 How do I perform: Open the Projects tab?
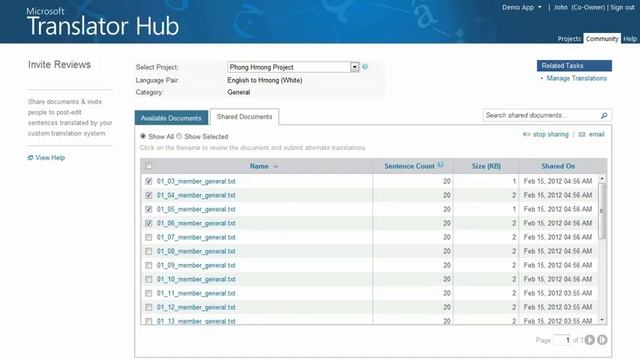569,39
